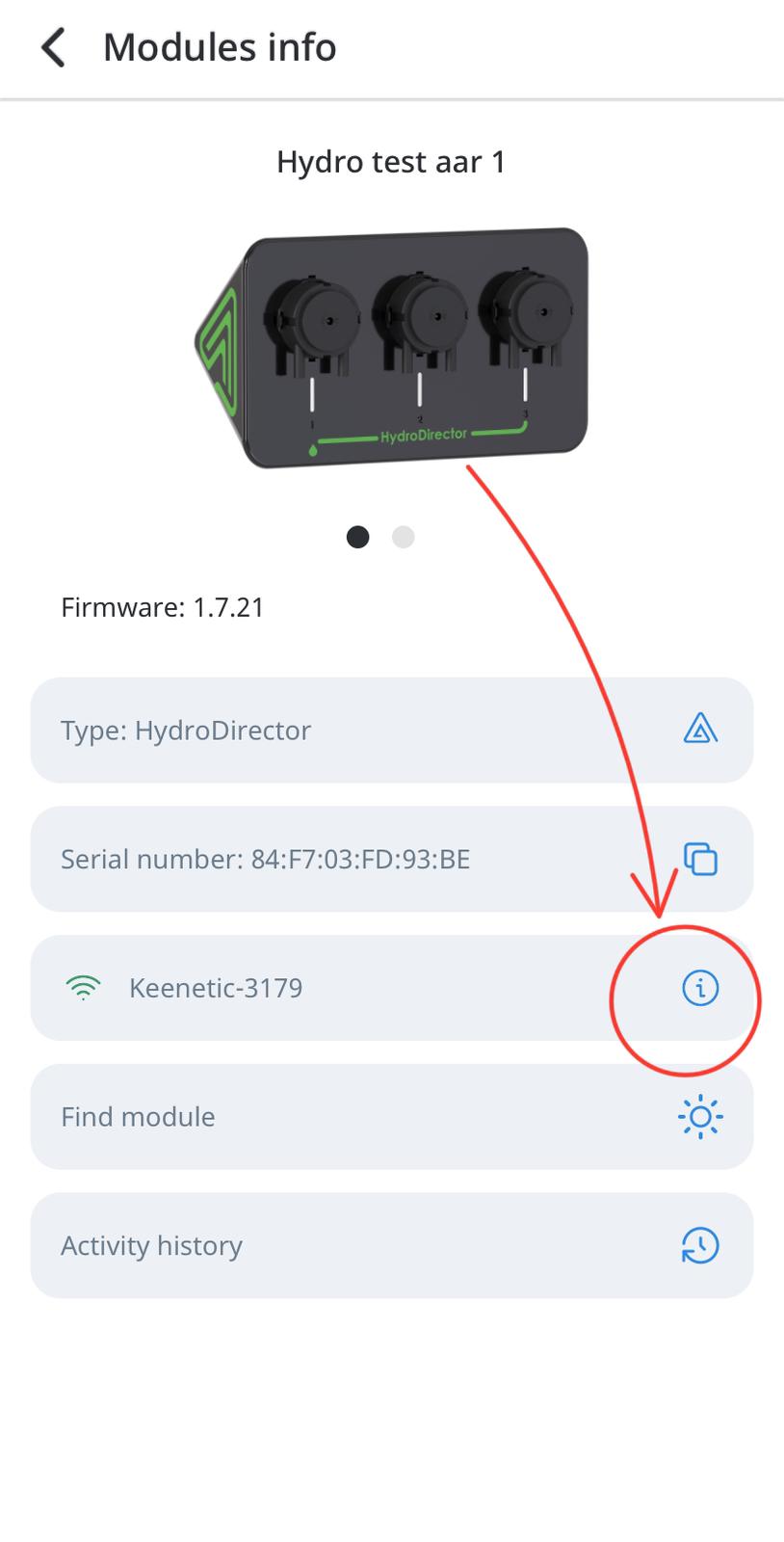Image resolution: width=784 pixels, height=1542 pixels.
Task: Tap the HydroDirector type logo icon
Action: [x=700, y=730]
